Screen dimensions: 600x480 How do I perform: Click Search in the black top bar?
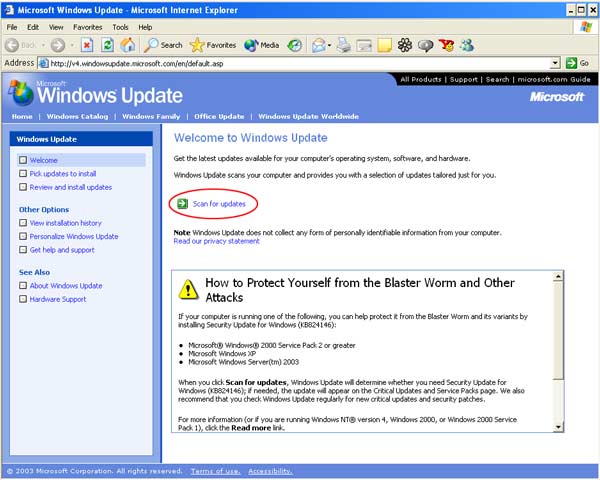point(497,79)
